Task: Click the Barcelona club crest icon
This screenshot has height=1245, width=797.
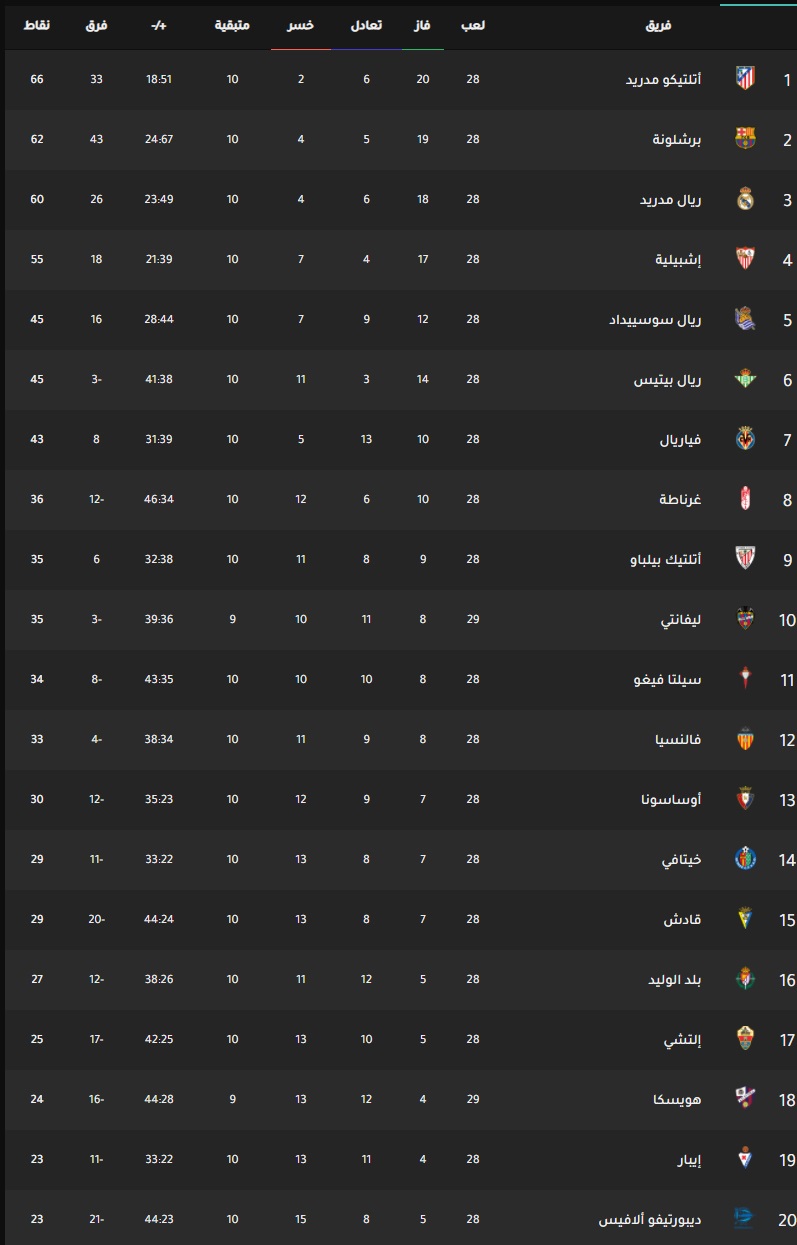Action: (744, 138)
